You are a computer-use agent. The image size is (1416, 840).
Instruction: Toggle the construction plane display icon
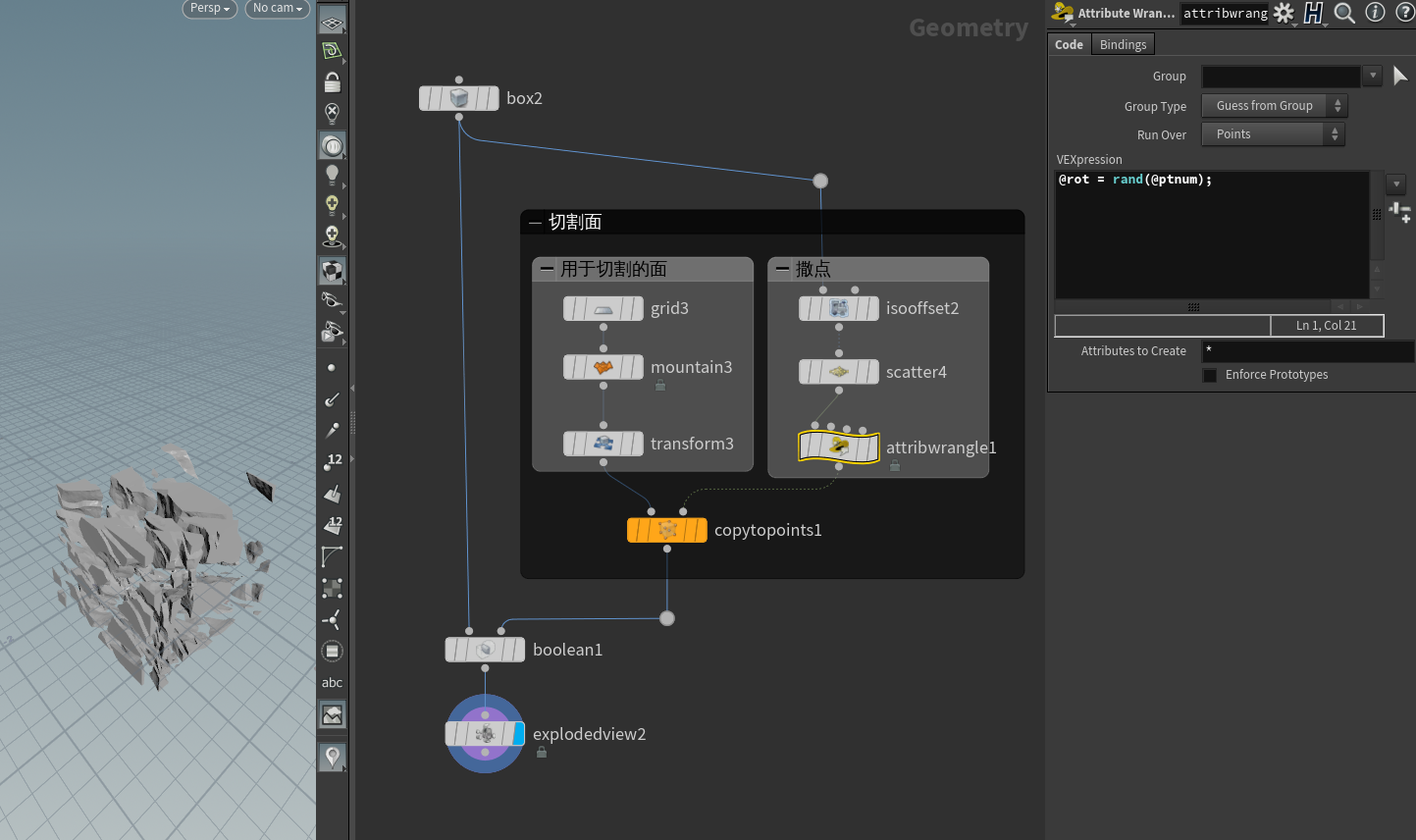pyautogui.click(x=333, y=23)
